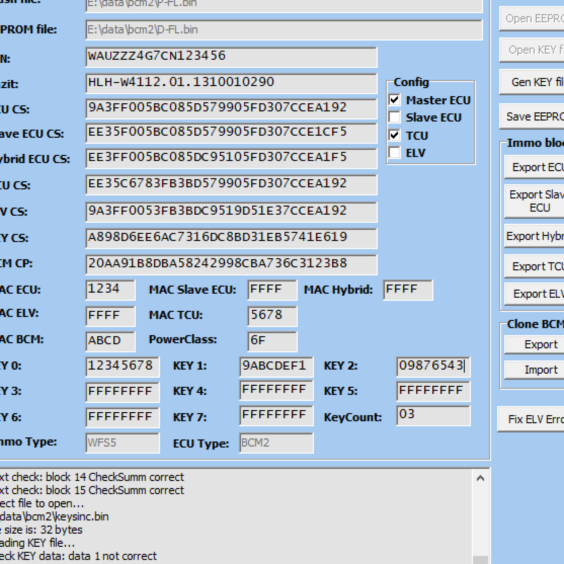
Task: Click the KEY 5 field
Action: click(x=433, y=391)
